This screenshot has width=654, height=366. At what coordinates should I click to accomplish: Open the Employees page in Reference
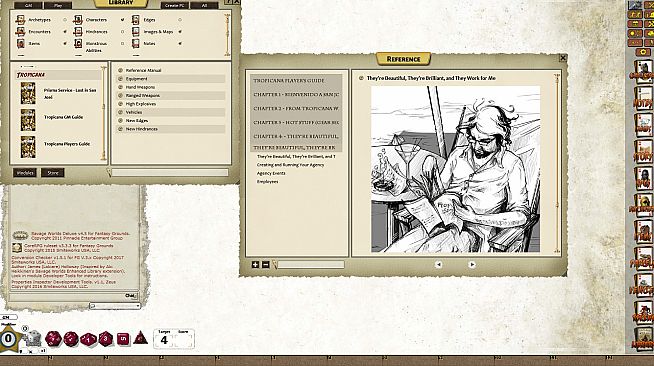pos(267,182)
